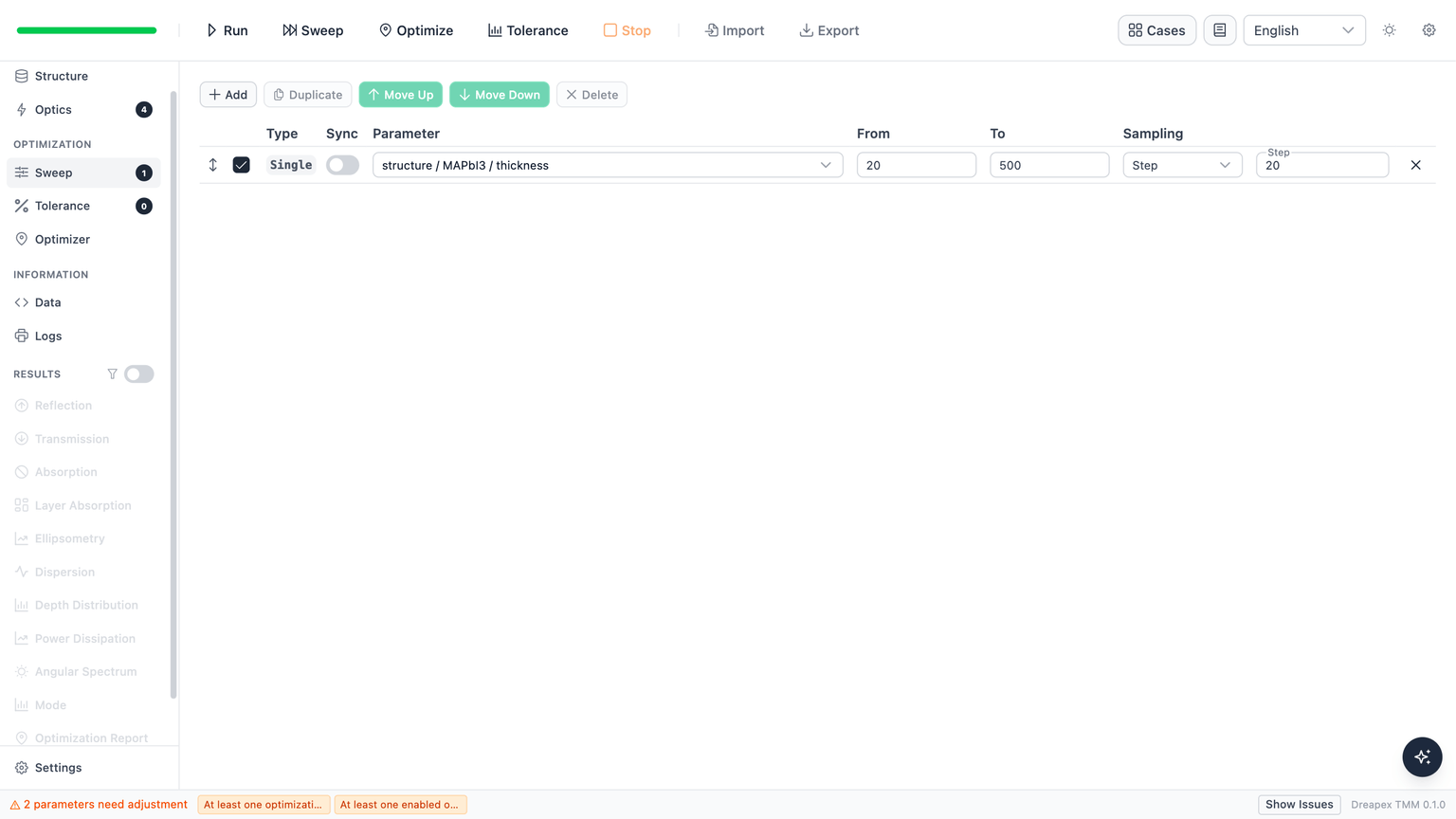Open the Cases panel
The image size is (1456, 819).
pos(1157,30)
